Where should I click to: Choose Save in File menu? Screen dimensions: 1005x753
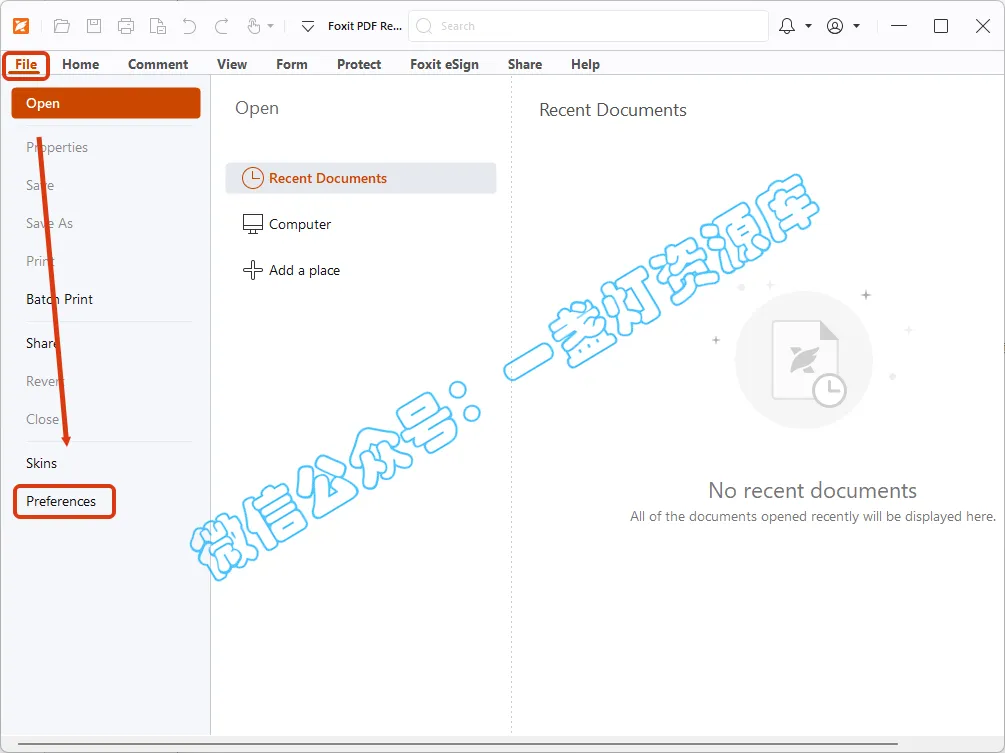(x=40, y=185)
